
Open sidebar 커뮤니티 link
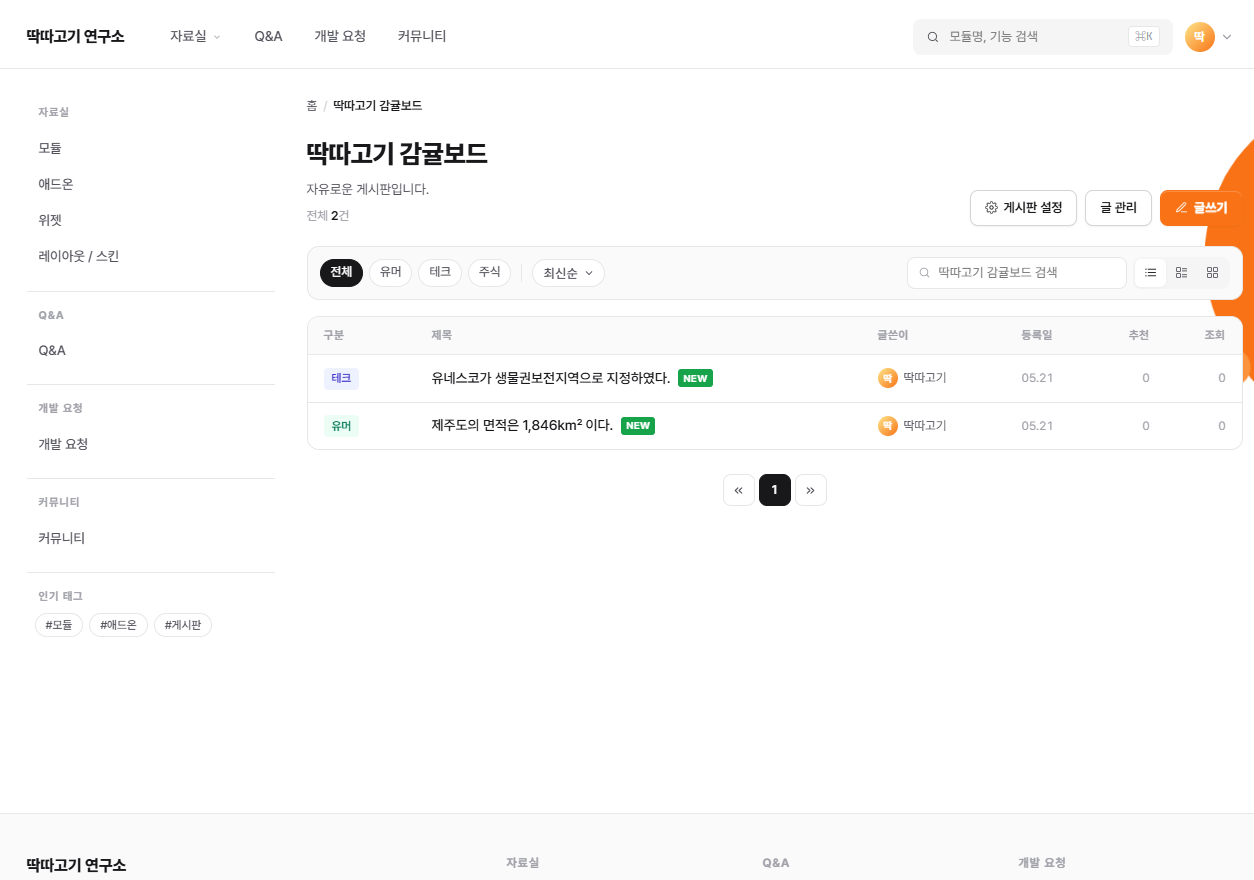click(62, 538)
